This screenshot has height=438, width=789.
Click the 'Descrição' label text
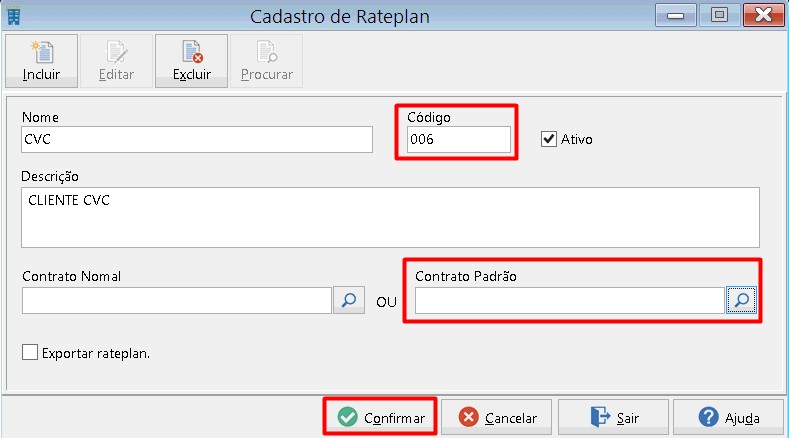tap(50, 176)
